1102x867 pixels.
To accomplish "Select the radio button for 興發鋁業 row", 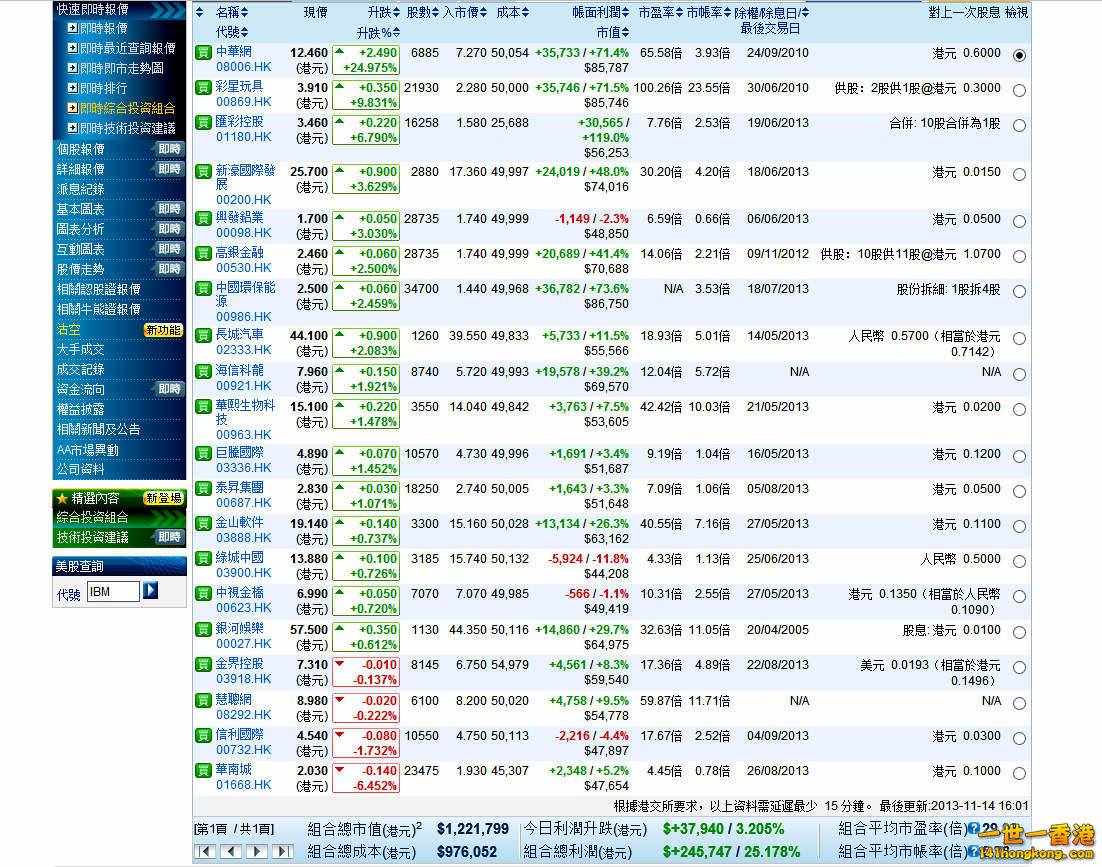I will click(x=1019, y=221).
